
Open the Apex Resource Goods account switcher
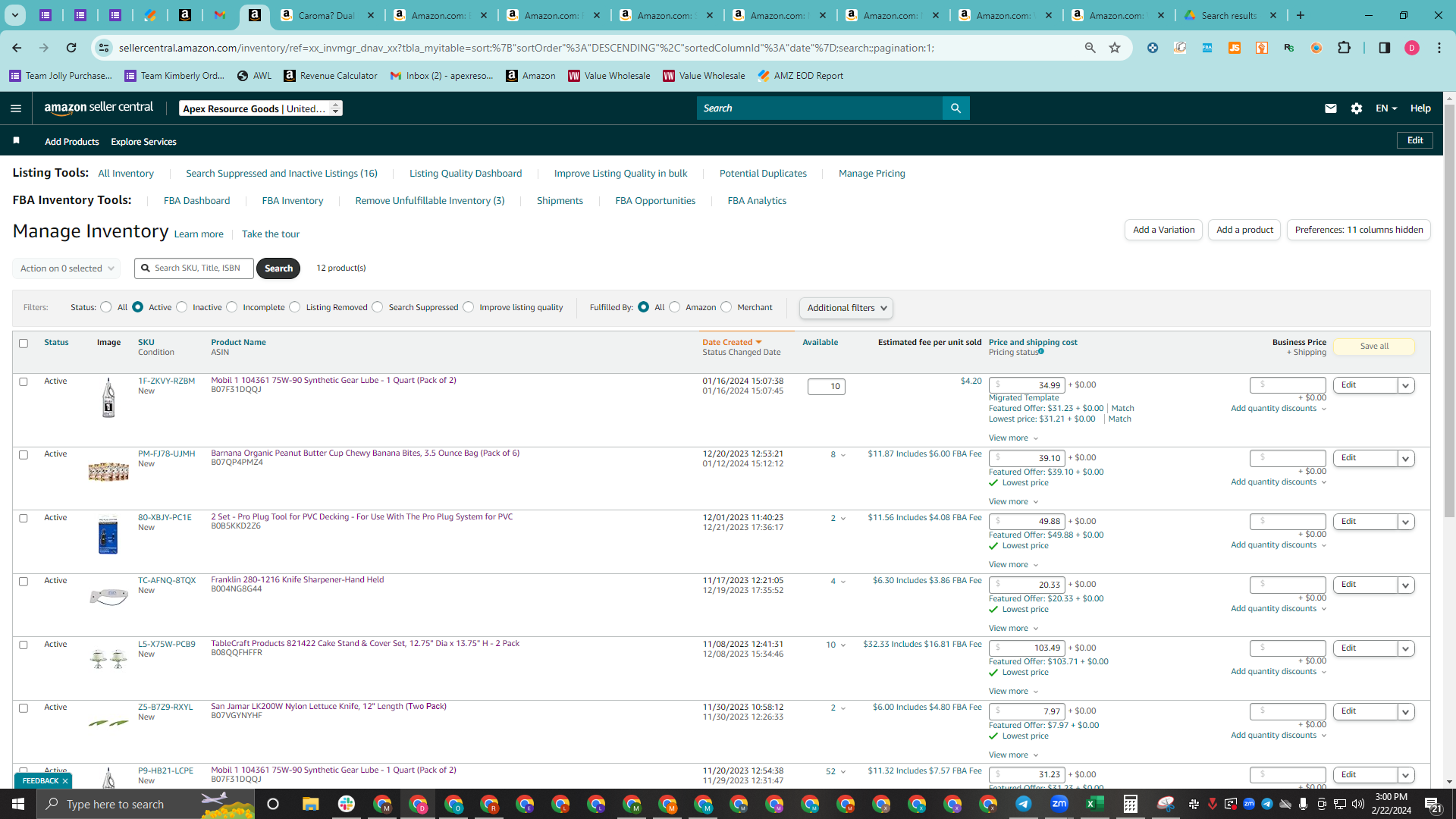[261, 108]
